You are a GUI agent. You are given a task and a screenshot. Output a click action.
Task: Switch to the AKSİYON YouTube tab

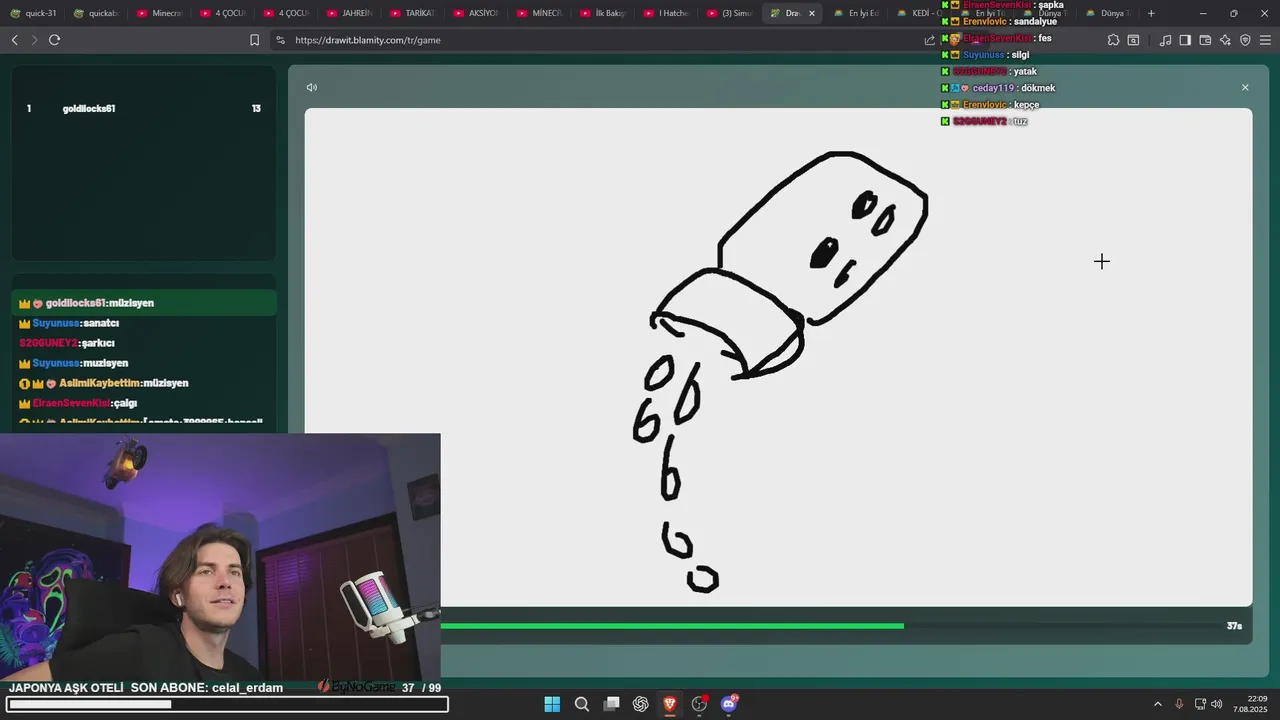(476, 13)
